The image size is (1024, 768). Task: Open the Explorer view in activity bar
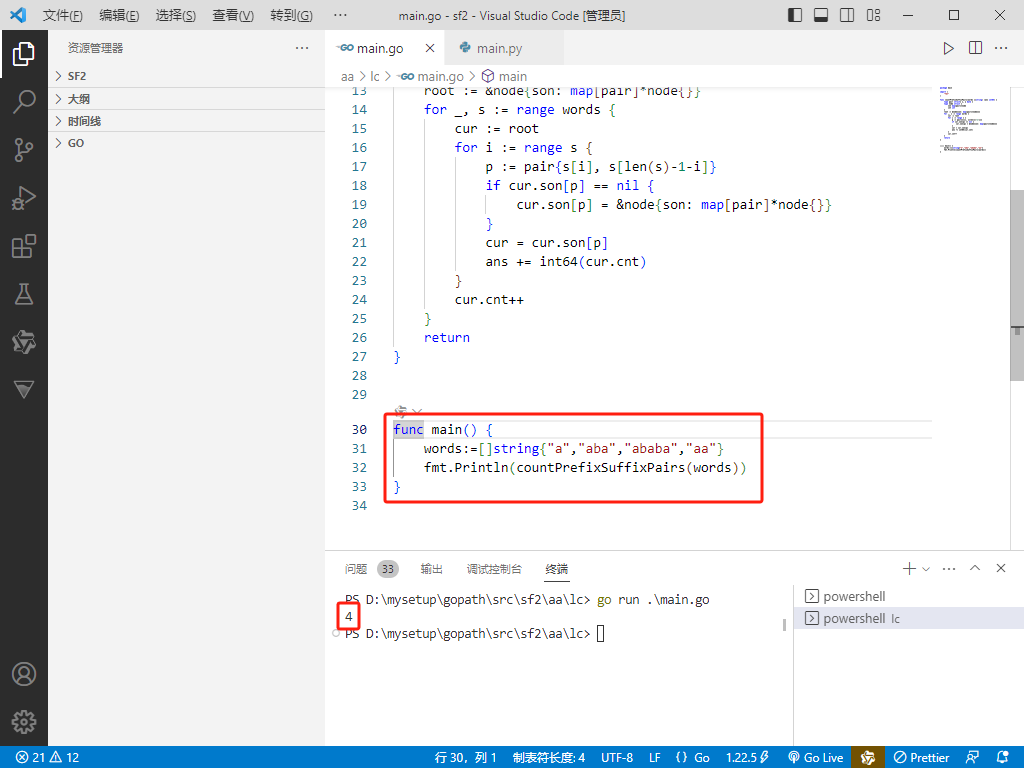[x=24, y=54]
